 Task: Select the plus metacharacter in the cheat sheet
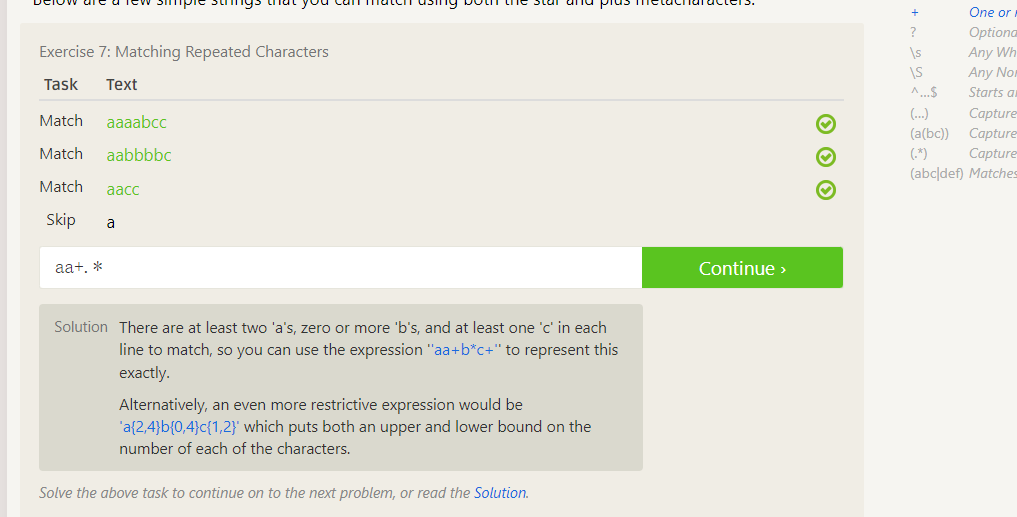click(x=914, y=13)
